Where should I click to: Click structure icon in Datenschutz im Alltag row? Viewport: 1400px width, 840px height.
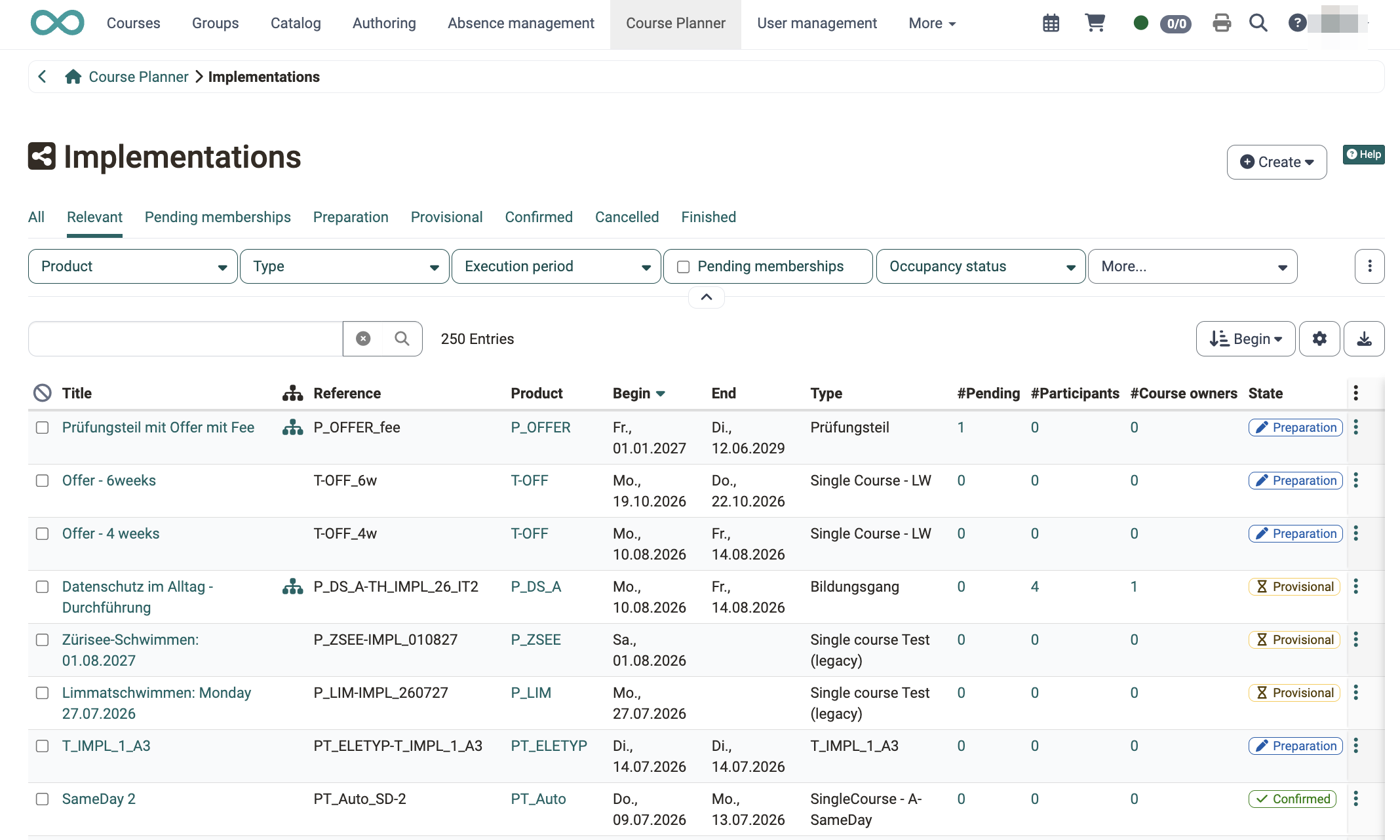click(292, 586)
